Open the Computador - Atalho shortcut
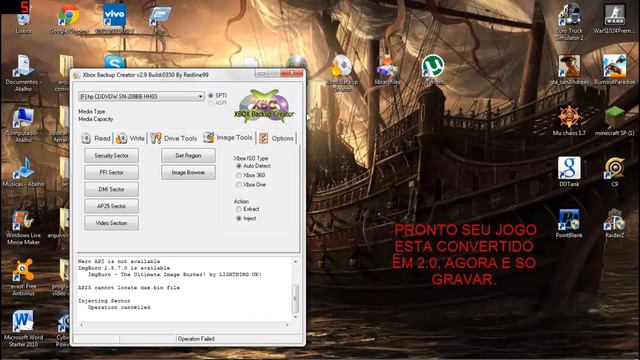The height and width of the screenshot is (360, 640). pos(23,124)
